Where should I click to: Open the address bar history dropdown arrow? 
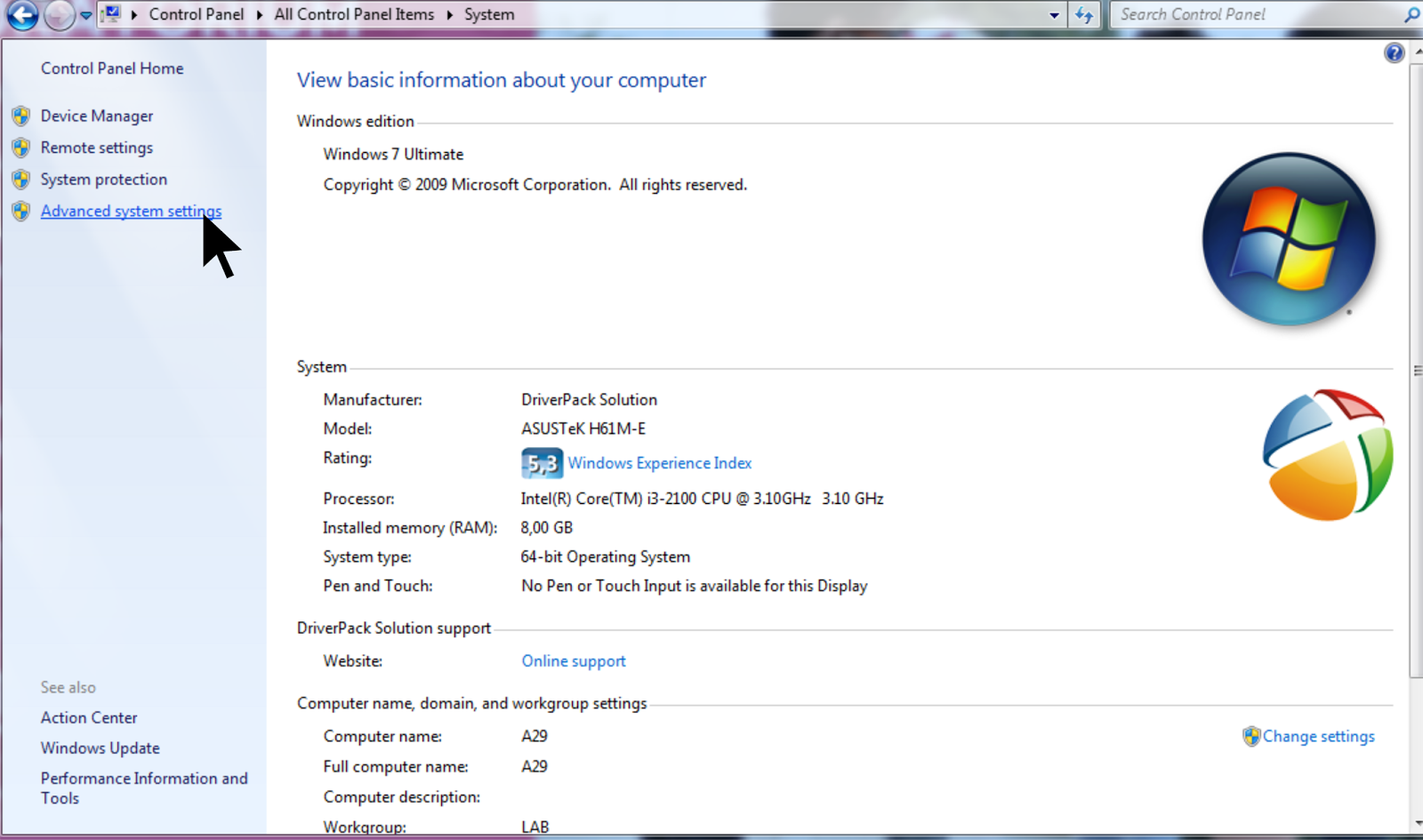pos(1054,15)
